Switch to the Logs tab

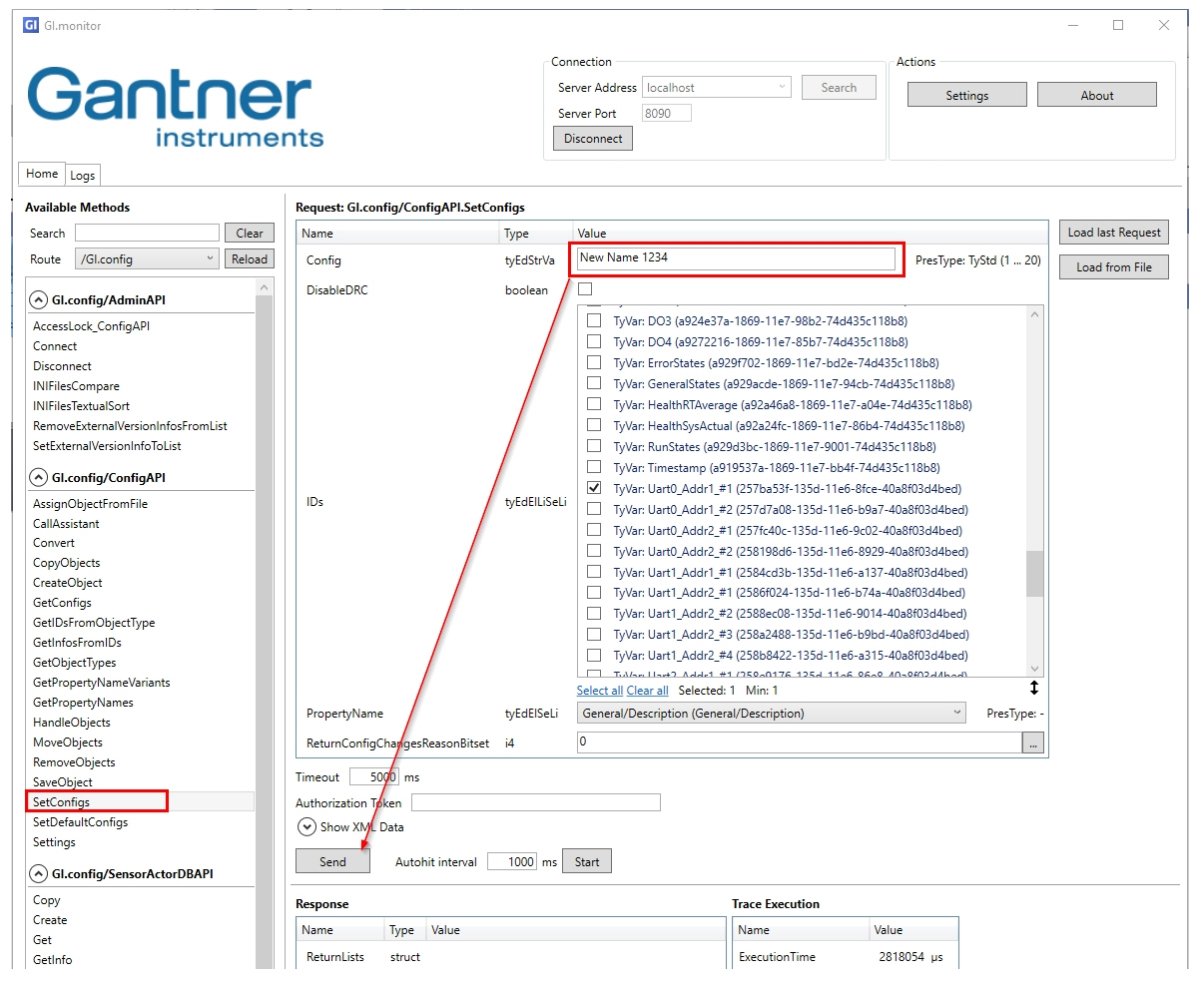tap(83, 175)
